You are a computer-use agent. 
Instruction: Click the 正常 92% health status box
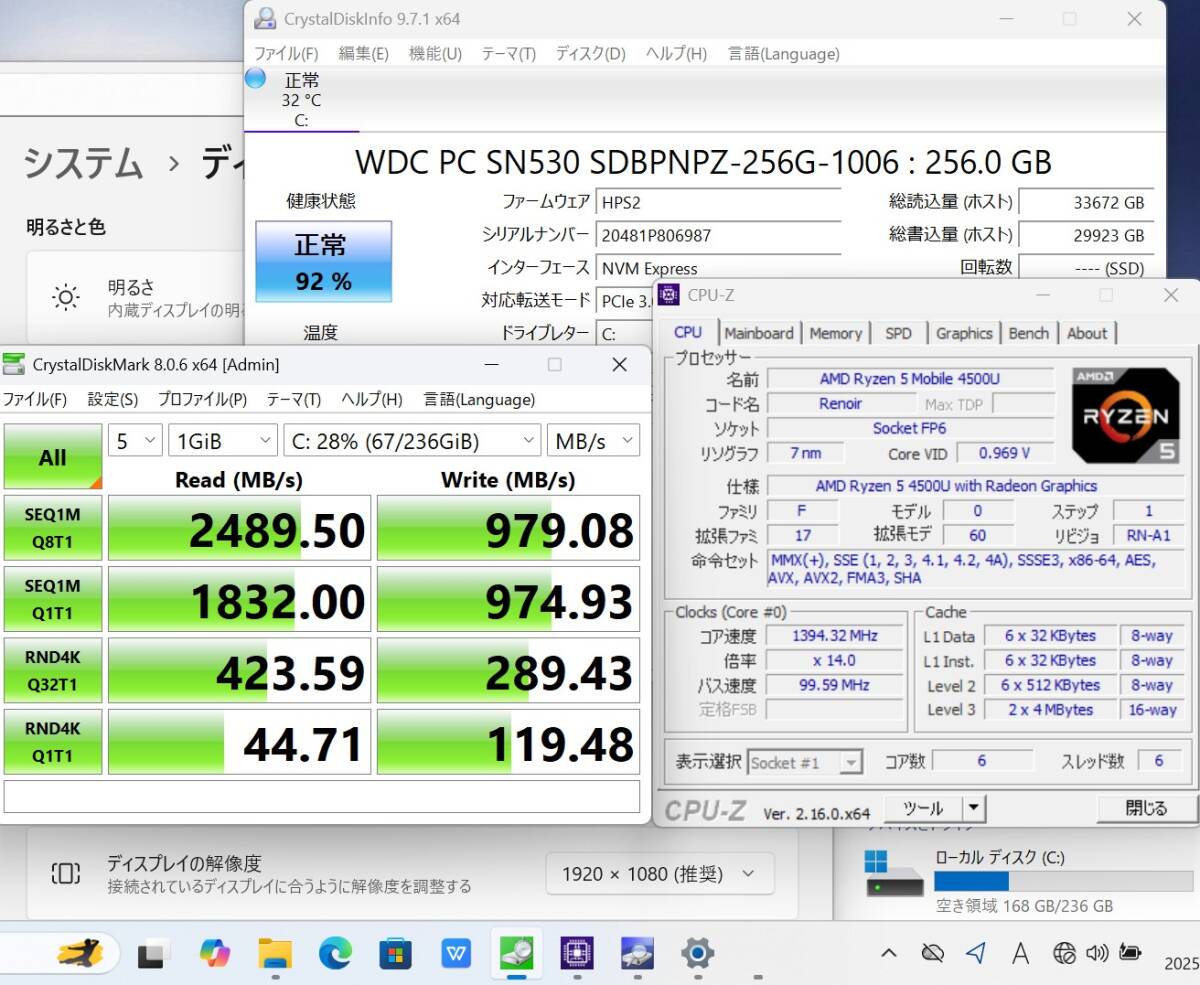coord(323,262)
